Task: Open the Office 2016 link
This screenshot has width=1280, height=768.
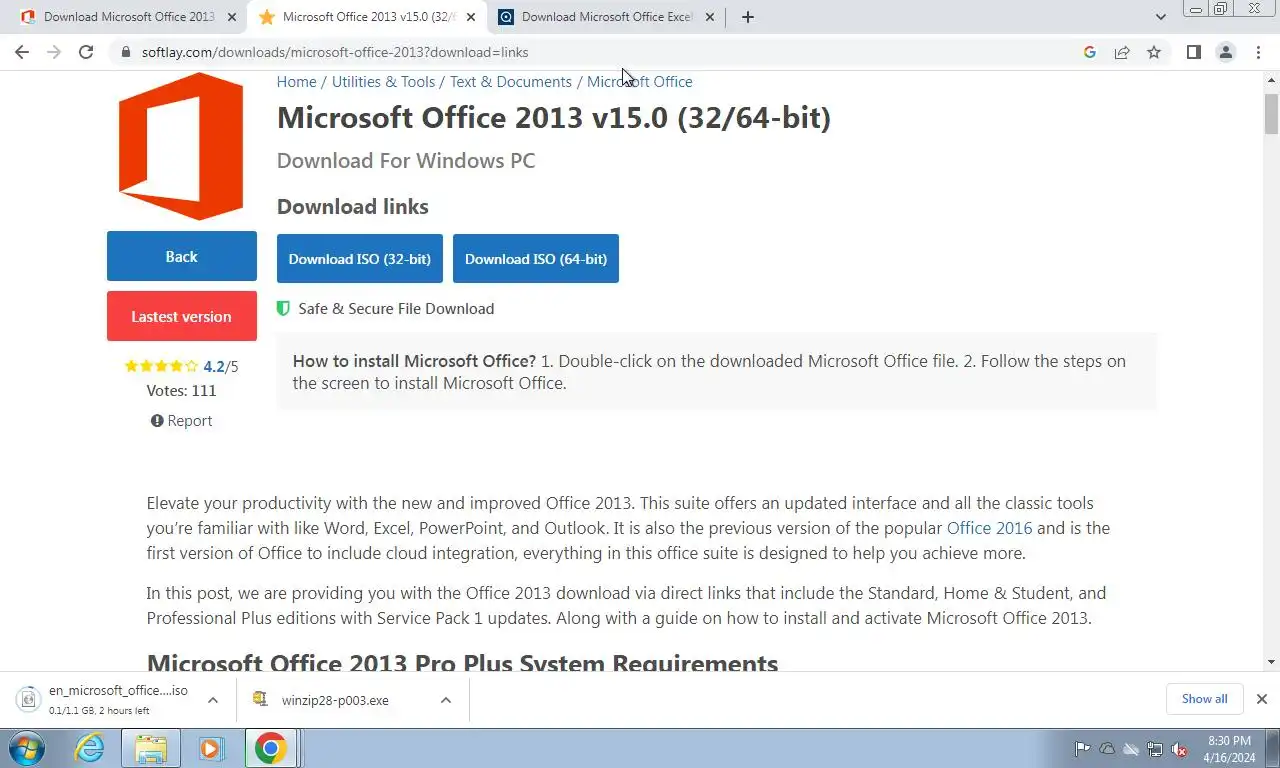Action: [989, 528]
